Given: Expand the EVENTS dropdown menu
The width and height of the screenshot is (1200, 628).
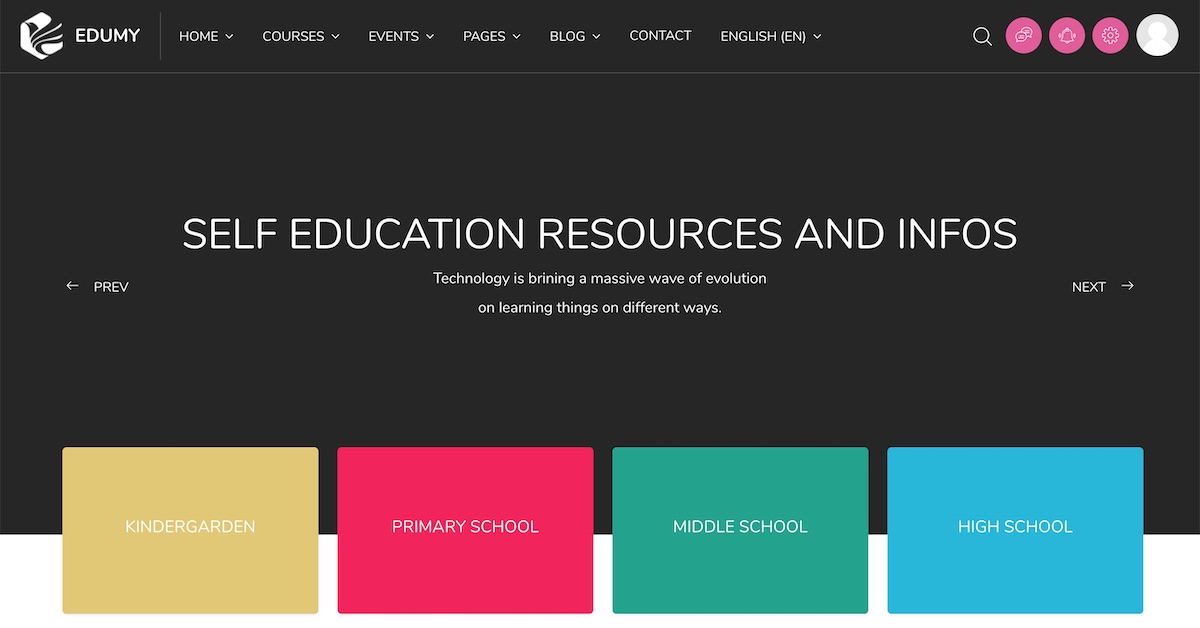Looking at the screenshot, I should click(x=401, y=36).
